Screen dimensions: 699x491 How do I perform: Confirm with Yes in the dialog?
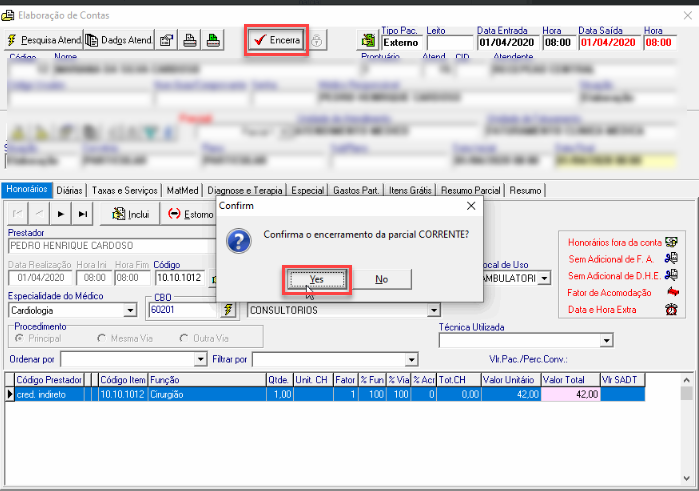pyautogui.click(x=317, y=279)
